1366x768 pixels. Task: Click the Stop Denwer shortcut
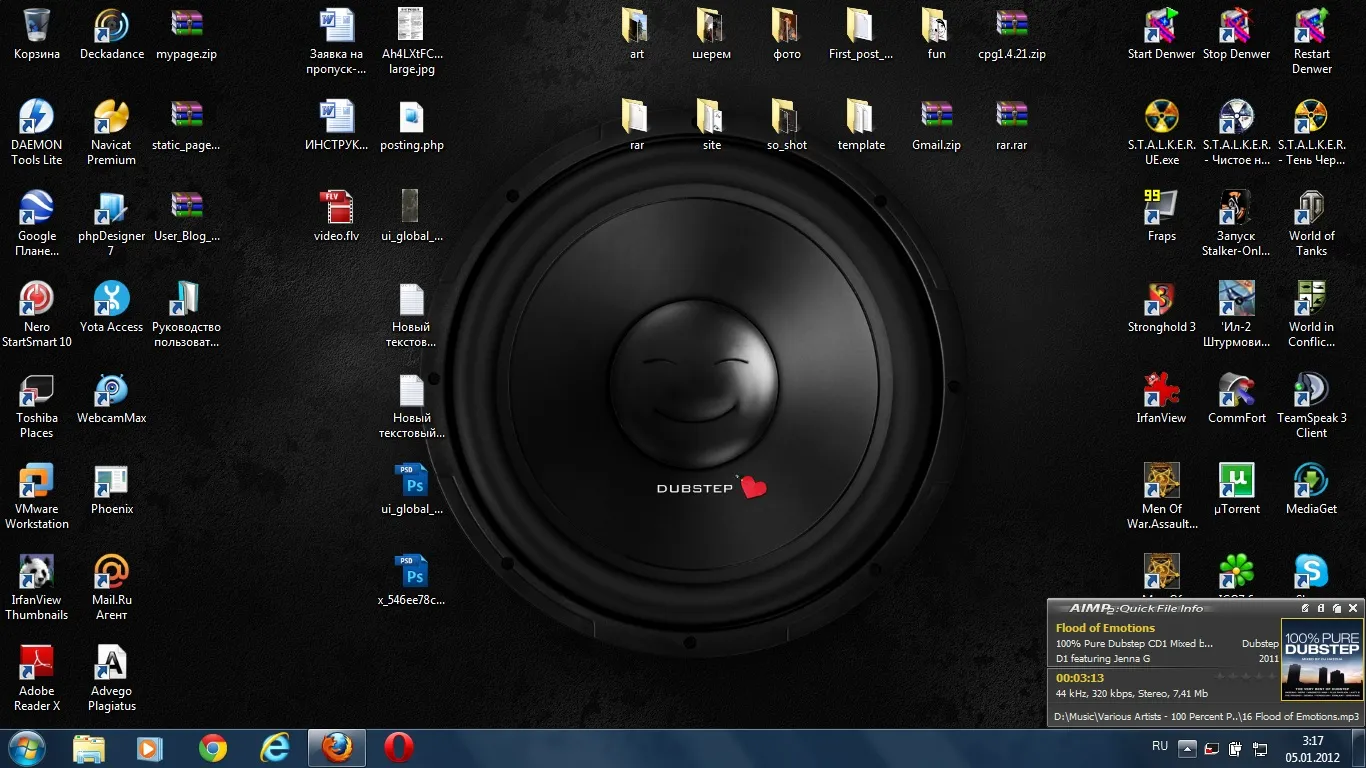coord(1236,34)
